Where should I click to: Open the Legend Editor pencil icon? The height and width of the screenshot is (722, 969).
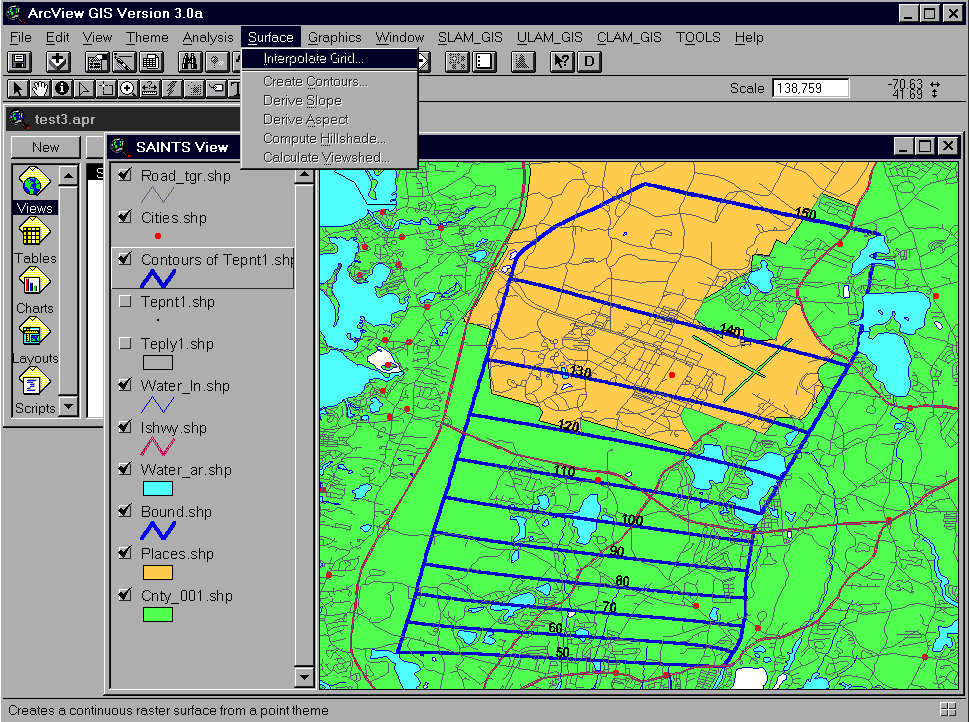coord(124,61)
